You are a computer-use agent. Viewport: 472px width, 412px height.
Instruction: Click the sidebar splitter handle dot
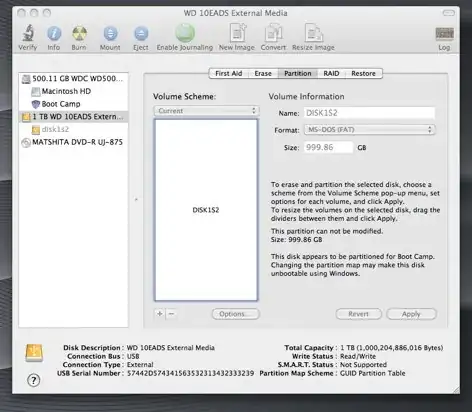pos(136,199)
